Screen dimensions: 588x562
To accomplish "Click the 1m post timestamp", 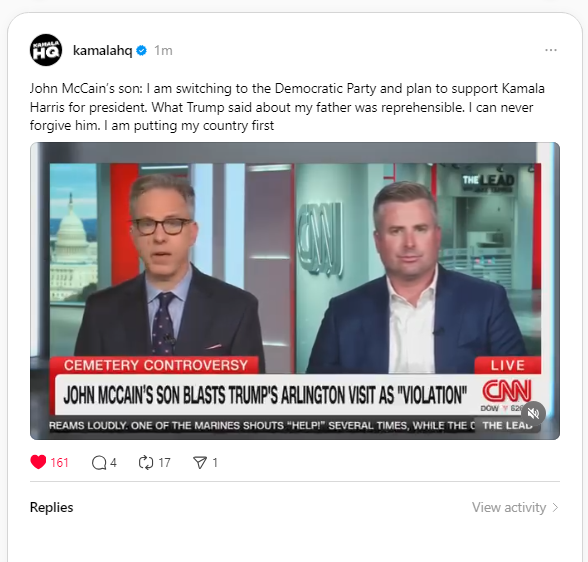I will 163,50.
